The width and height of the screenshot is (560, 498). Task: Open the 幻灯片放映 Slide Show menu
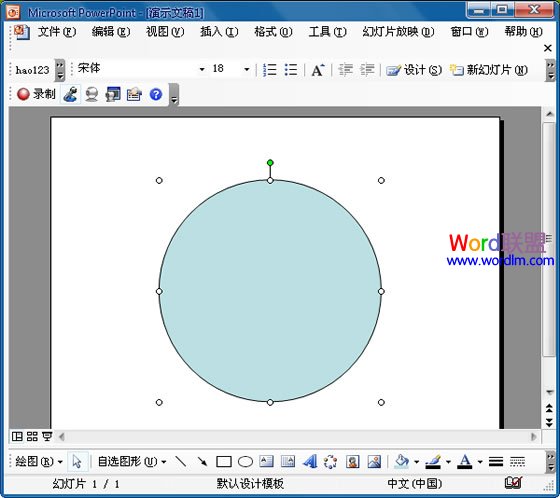point(398,32)
